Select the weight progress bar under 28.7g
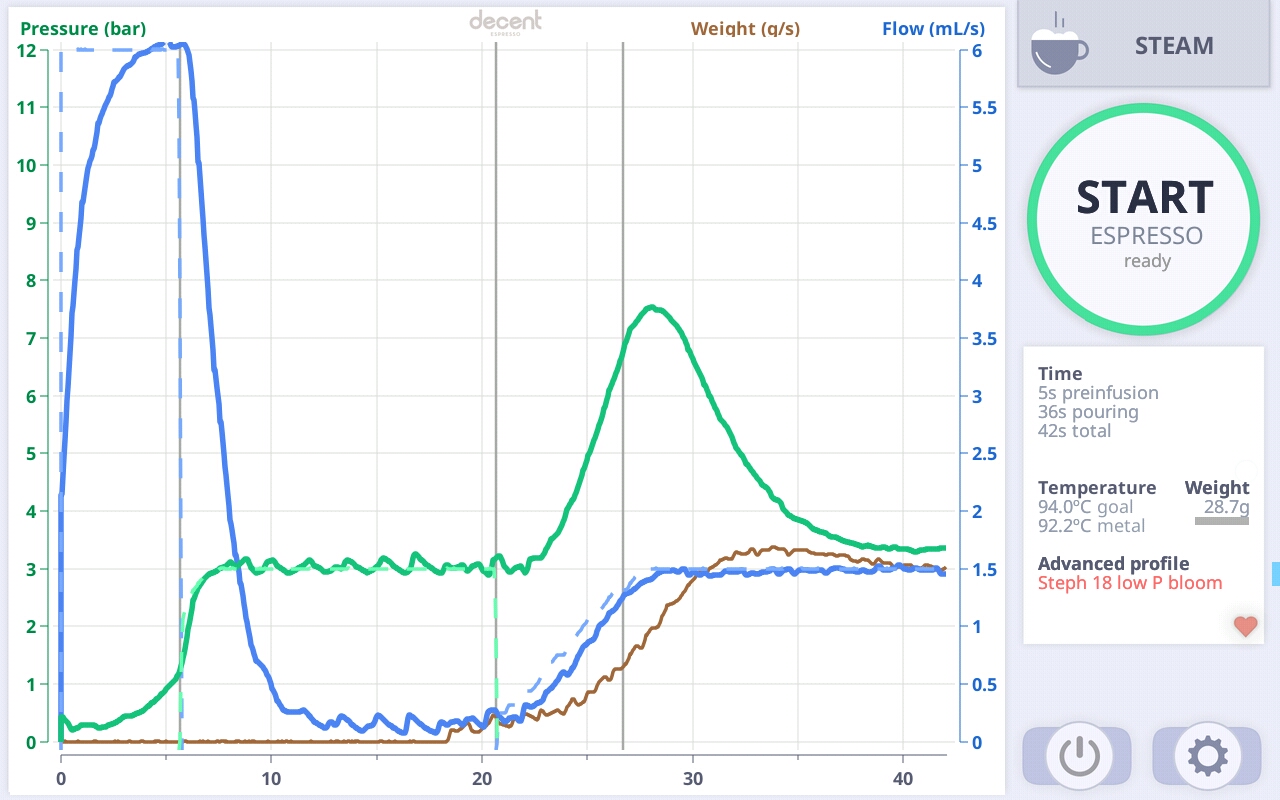The image size is (1280, 800). coord(1221,521)
